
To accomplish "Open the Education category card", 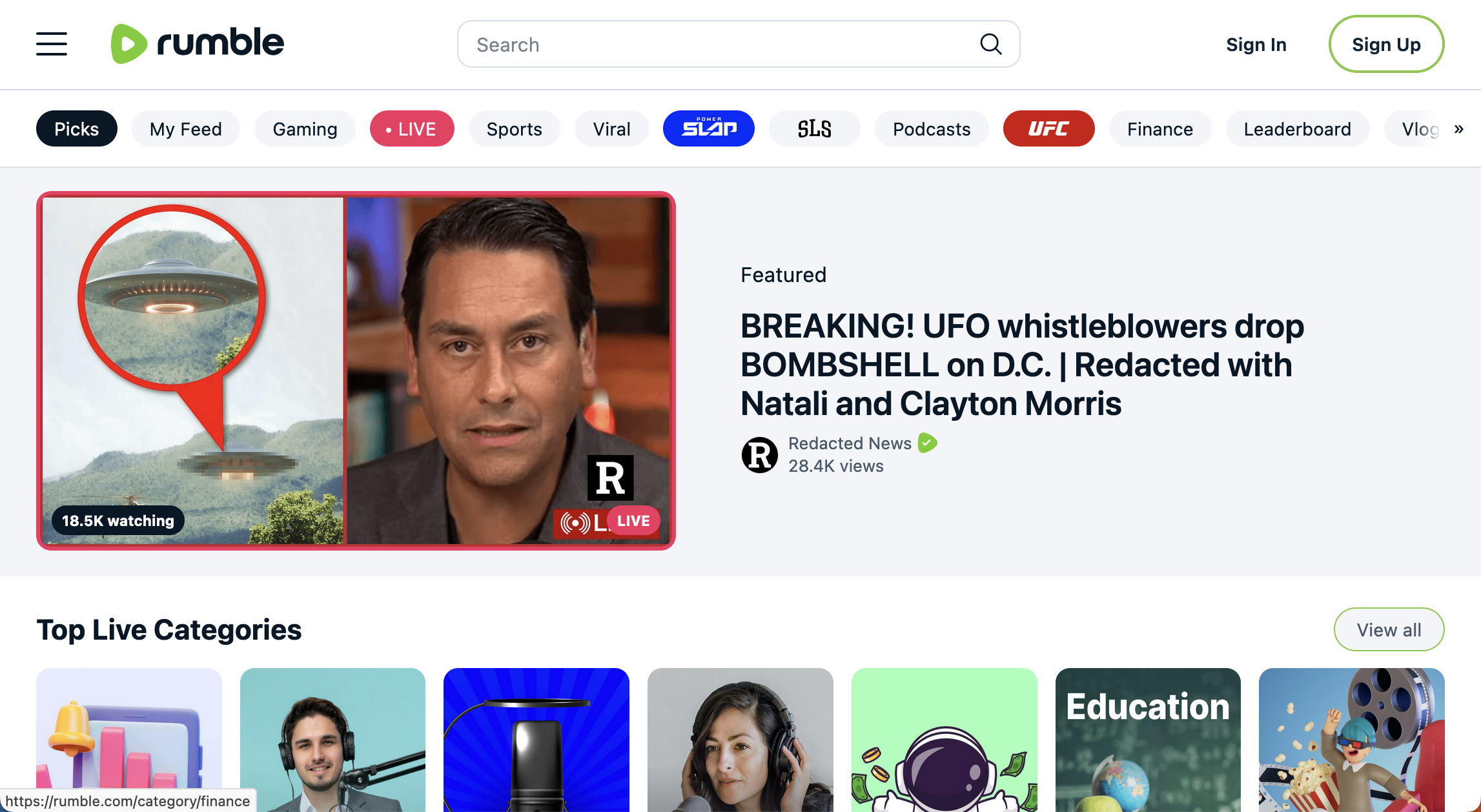I will pos(1148,740).
